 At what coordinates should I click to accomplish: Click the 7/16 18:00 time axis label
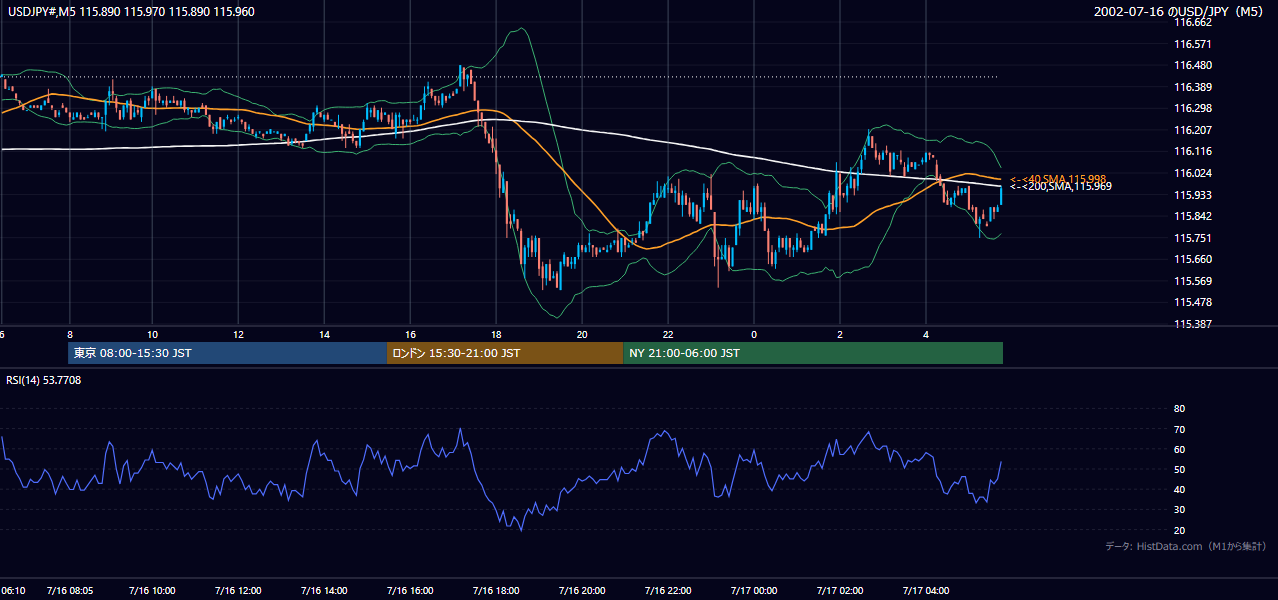tap(497, 591)
